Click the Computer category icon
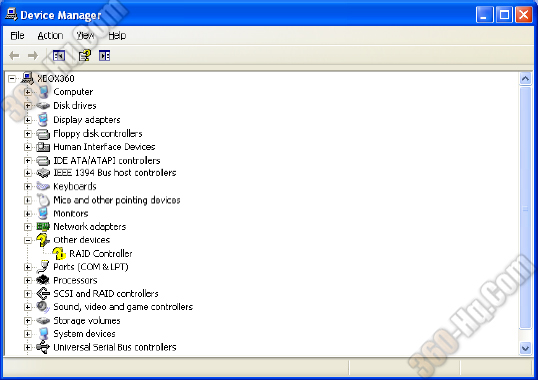This screenshot has width=538, height=380. tap(43, 92)
